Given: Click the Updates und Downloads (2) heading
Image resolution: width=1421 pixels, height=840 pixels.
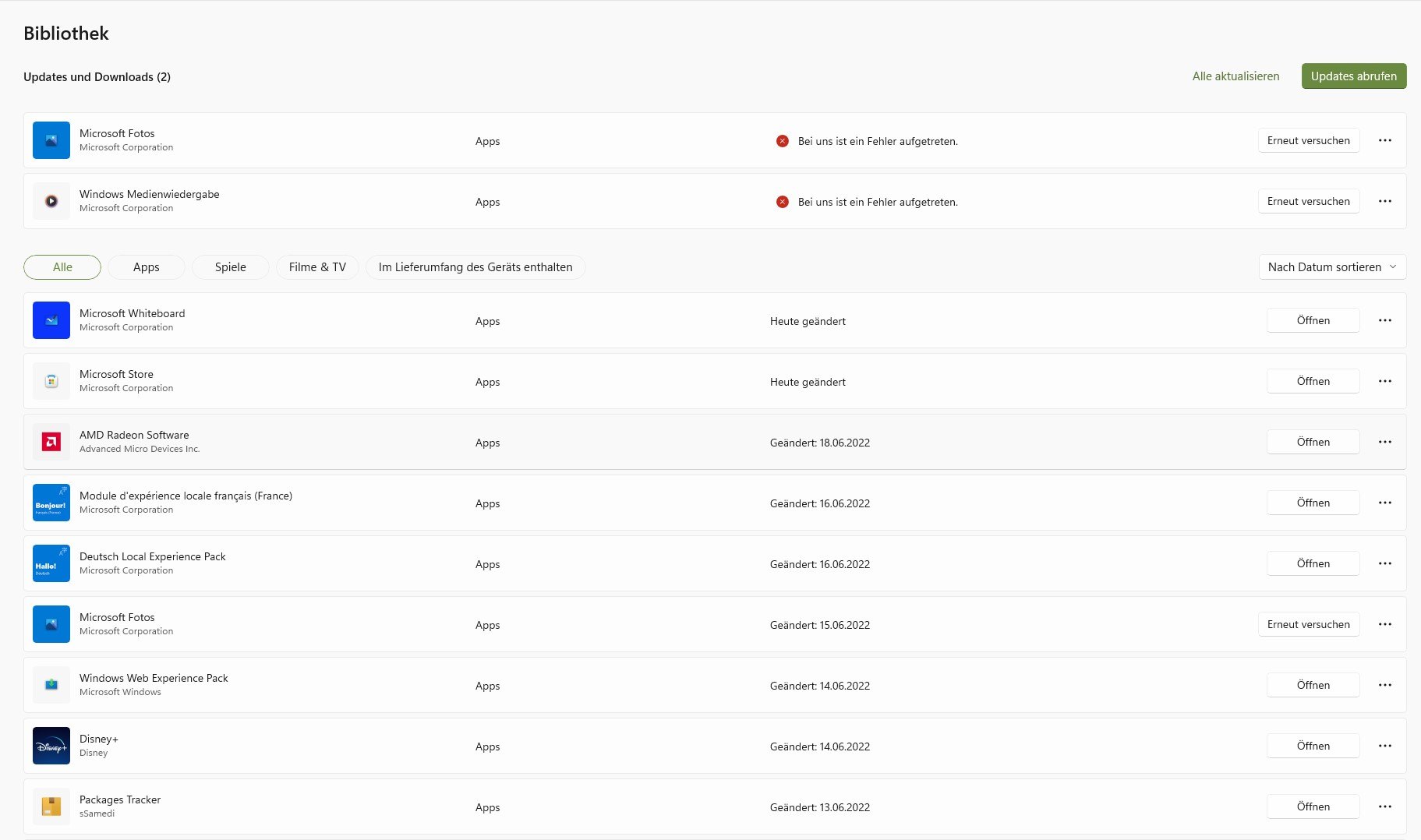Looking at the screenshot, I should coord(97,76).
